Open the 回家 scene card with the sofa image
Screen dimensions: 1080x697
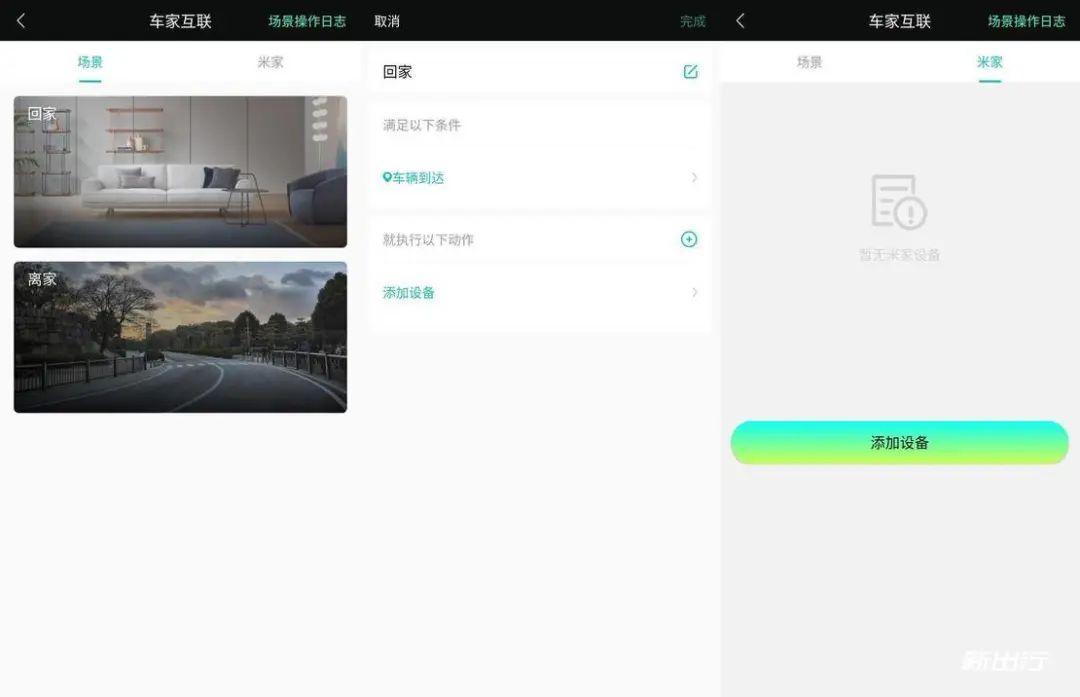(x=180, y=172)
